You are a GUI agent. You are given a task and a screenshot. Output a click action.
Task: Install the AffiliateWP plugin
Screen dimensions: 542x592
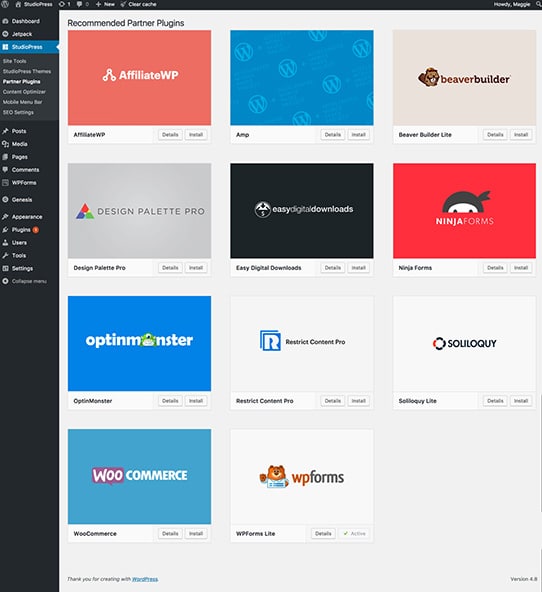(x=196, y=135)
